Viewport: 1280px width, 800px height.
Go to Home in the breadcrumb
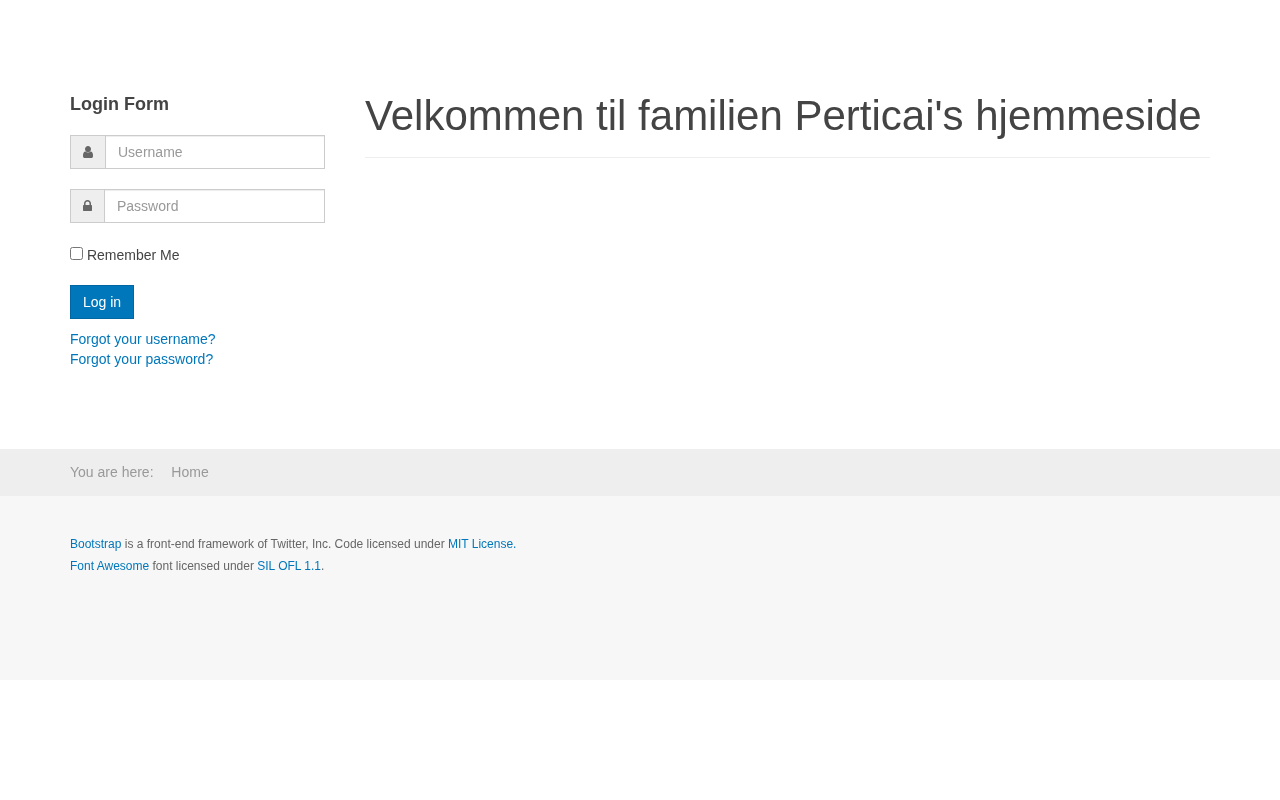[x=190, y=472]
